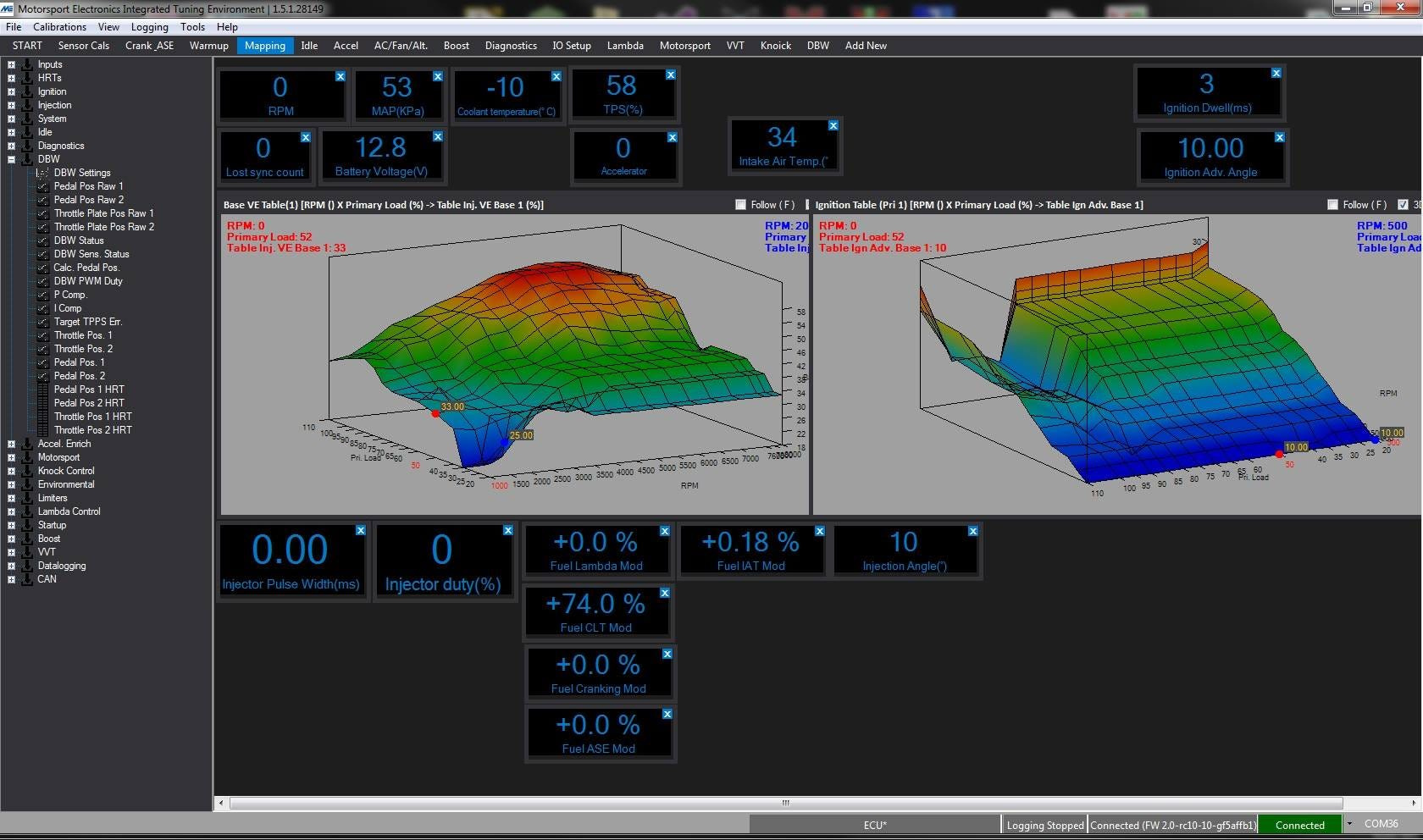Dismiss the Intake Air Temp gauge
The image size is (1423, 840).
(833, 125)
